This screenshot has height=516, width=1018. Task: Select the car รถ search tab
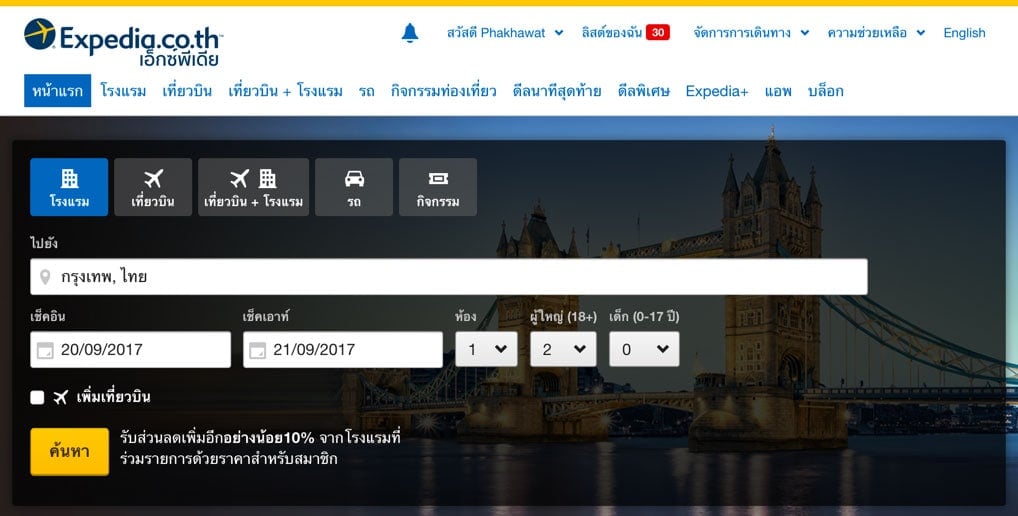(354, 187)
